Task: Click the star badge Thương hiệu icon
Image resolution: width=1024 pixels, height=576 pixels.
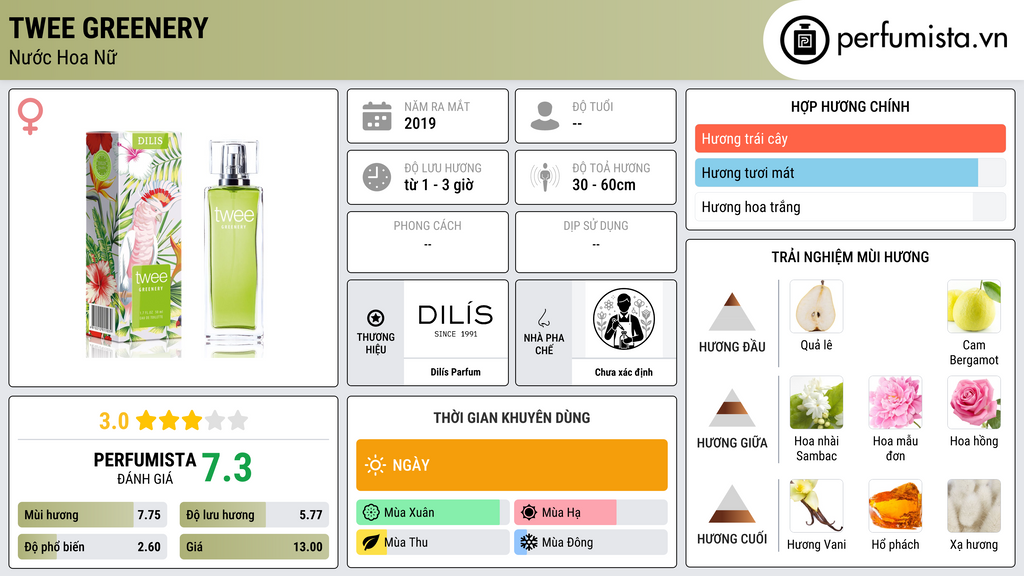Action: (376, 318)
